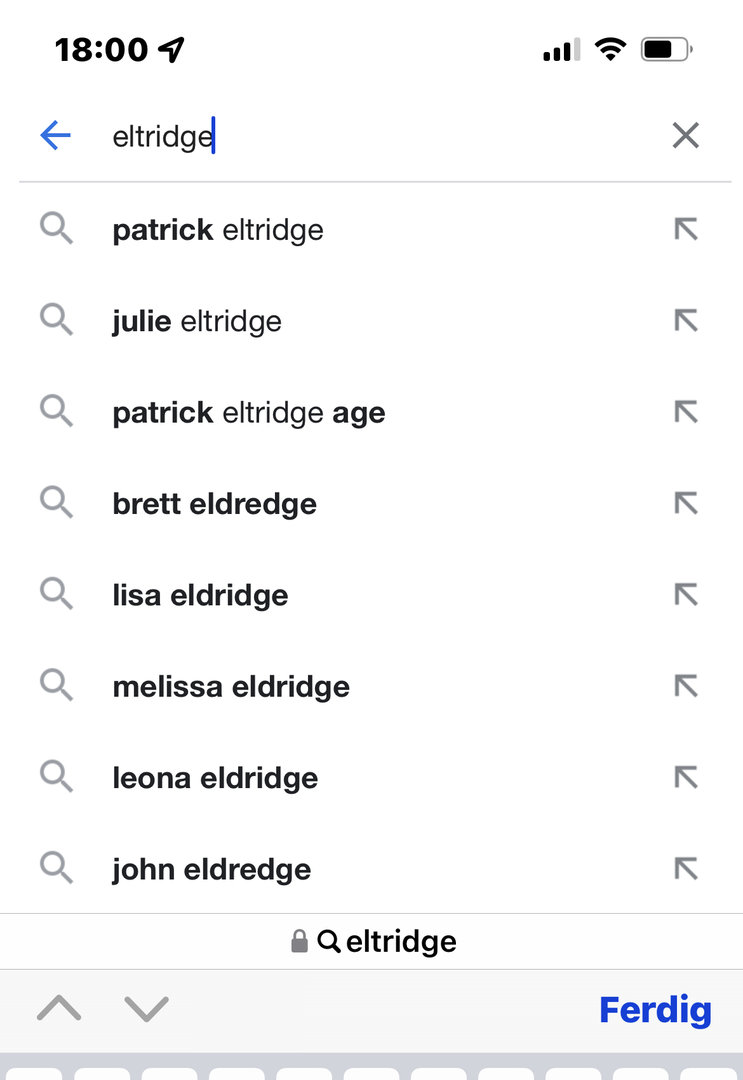
Task: Tap the search text field containing eltridge
Action: pos(380,136)
